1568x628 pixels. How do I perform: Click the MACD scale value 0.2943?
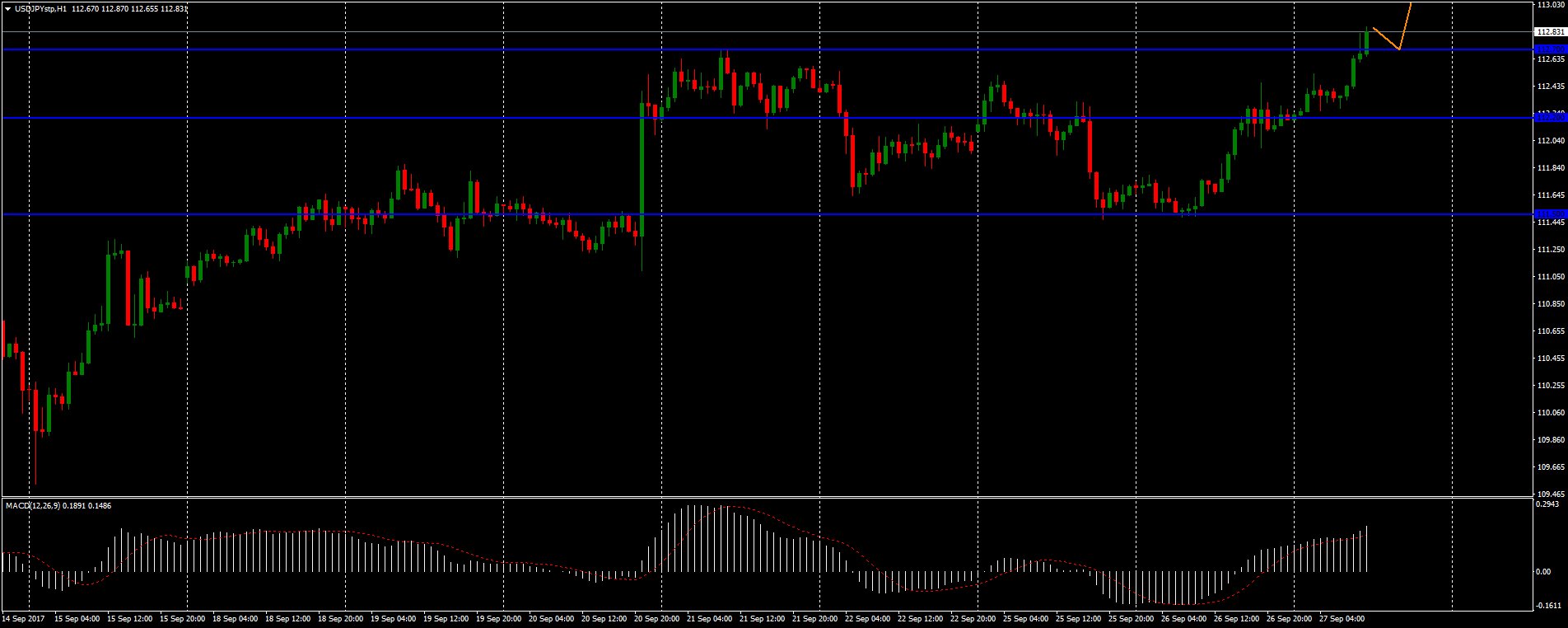1548,504
